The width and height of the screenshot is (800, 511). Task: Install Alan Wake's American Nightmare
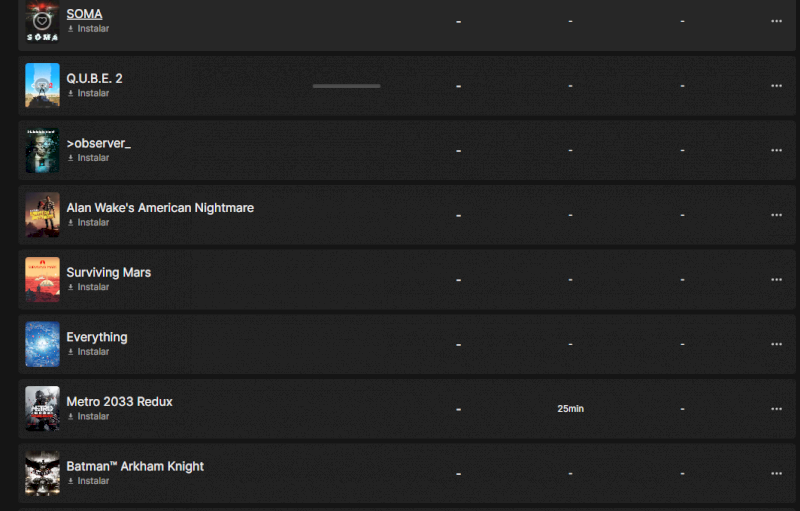[x=88, y=222]
